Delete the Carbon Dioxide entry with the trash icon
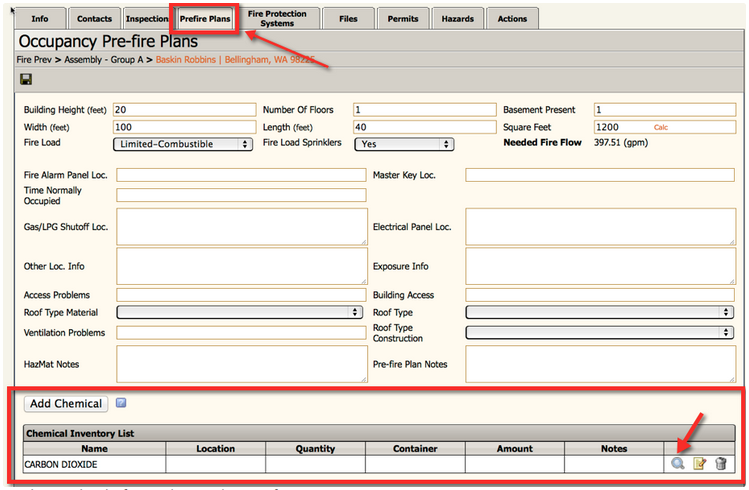The image size is (749, 490). [721, 463]
